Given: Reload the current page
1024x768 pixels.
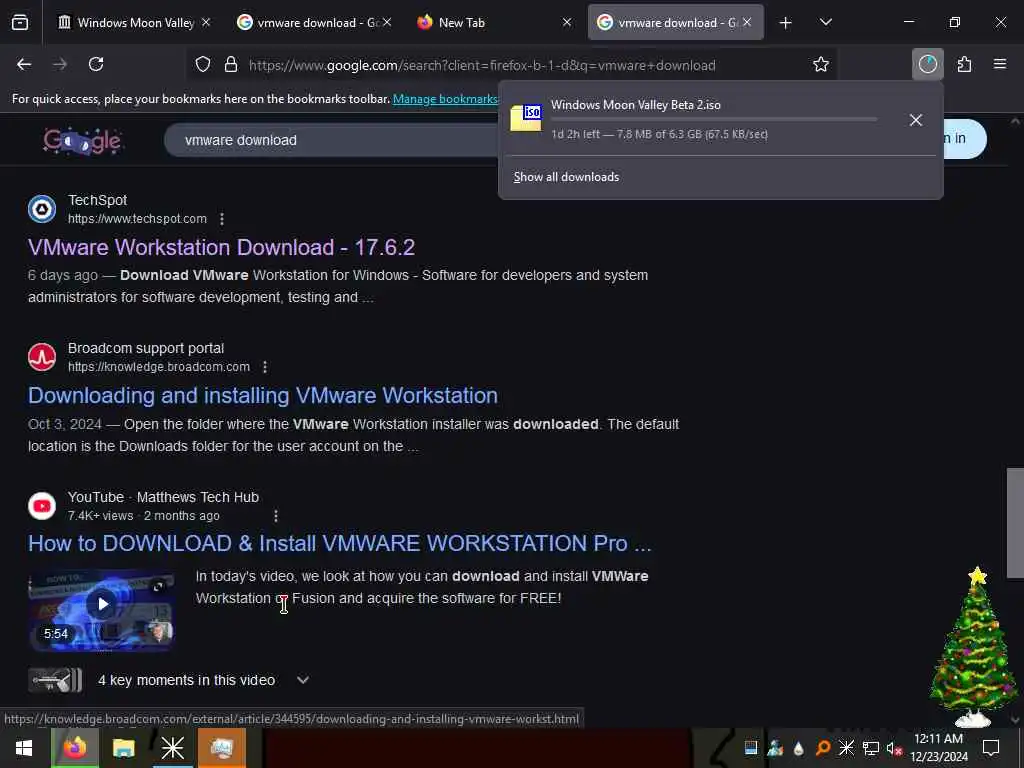Looking at the screenshot, I should pyautogui.click(x=96, y=64).
